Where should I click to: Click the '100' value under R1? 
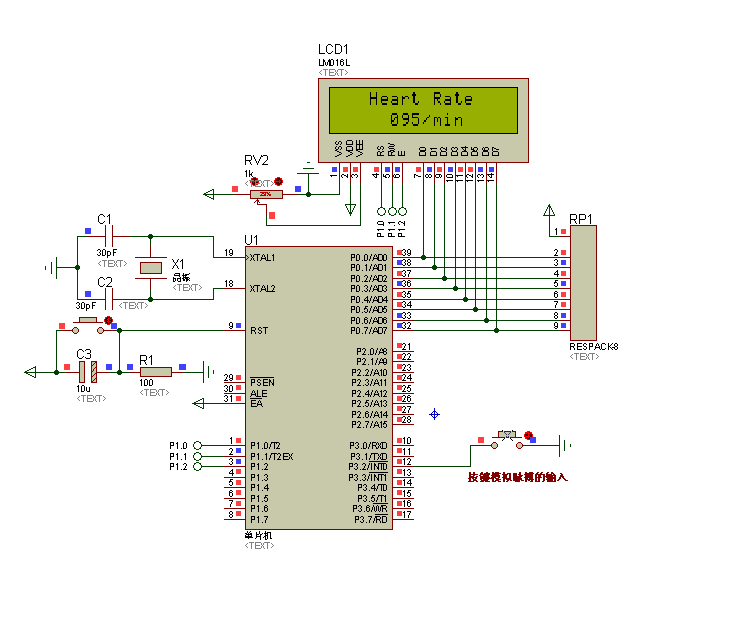pos(146,383)
